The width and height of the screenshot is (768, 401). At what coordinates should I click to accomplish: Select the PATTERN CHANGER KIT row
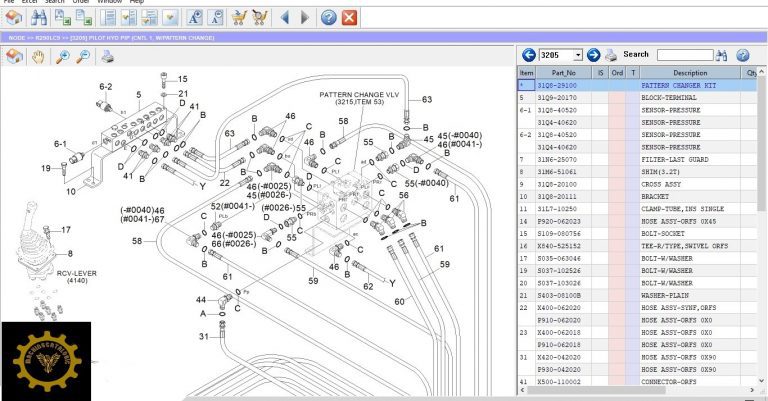coord(689,85)
